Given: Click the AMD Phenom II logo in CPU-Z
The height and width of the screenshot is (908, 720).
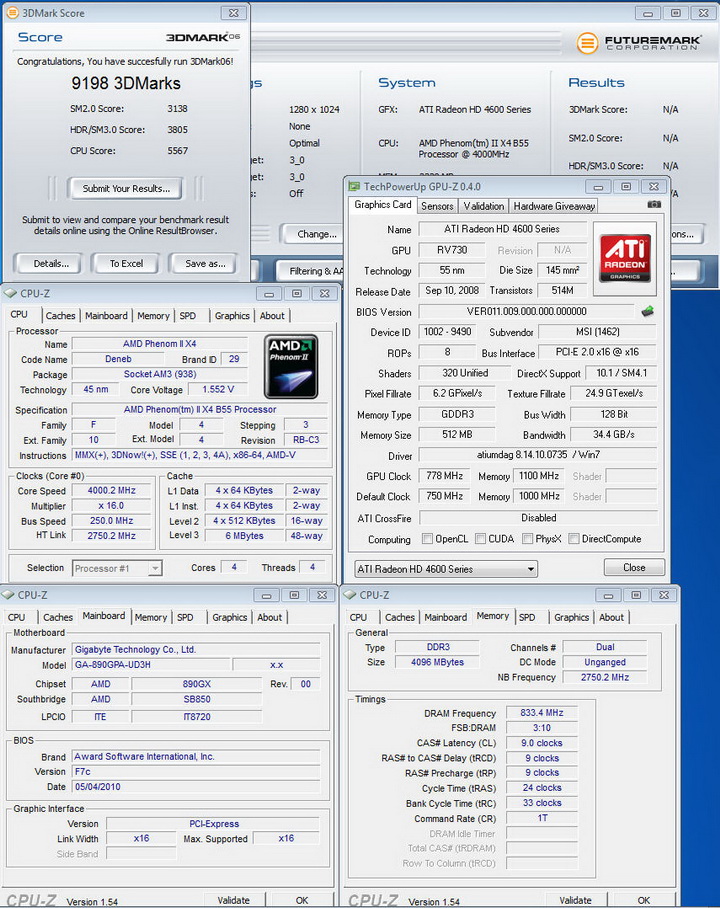Looking at the screenshot, I should [291, 367].
